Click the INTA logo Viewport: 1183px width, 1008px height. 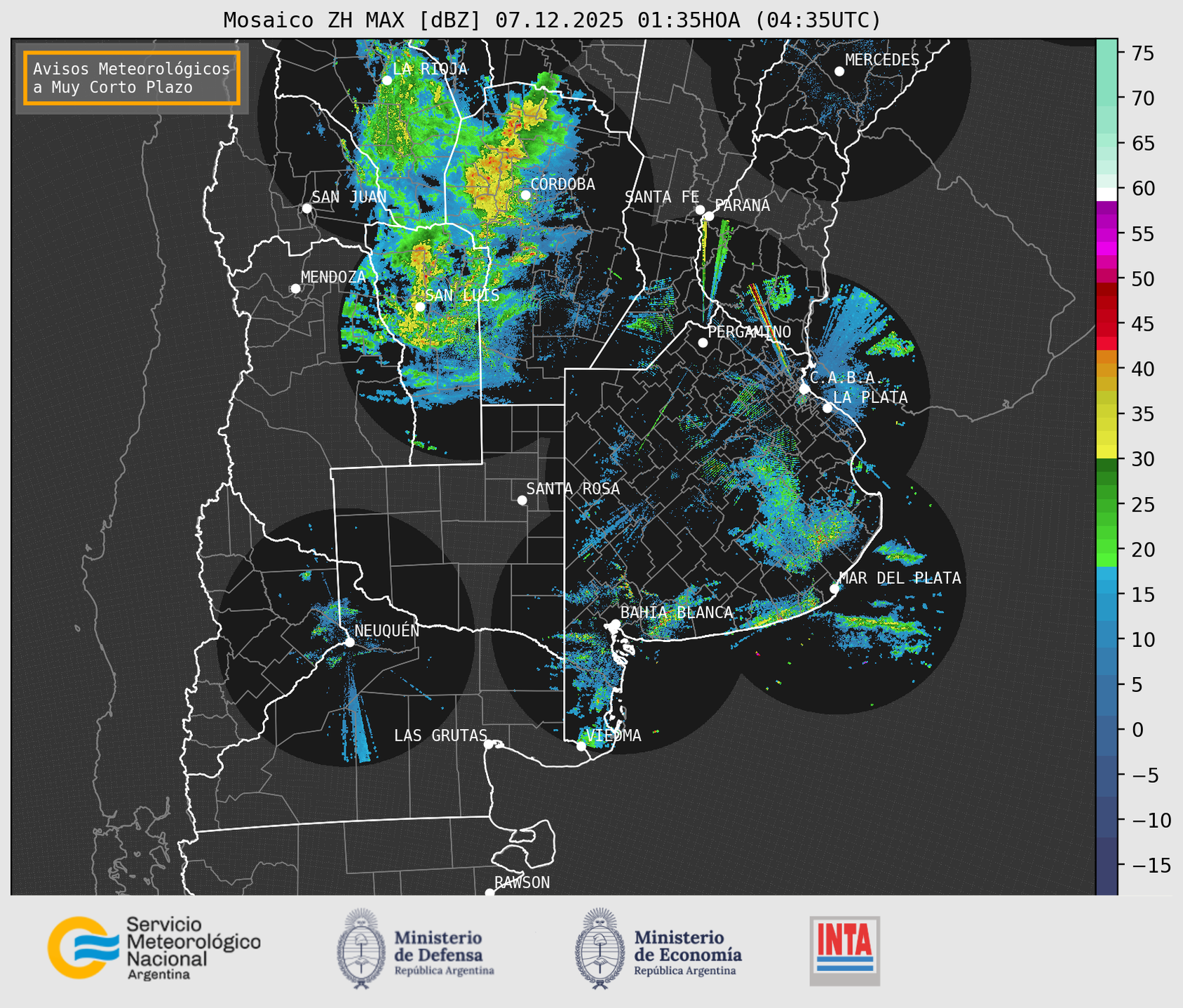[x=844, y=951]
